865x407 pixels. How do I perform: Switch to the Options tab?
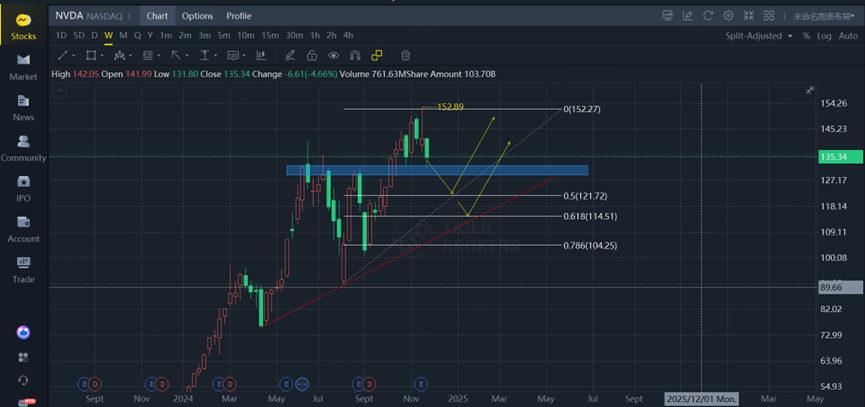197,16
